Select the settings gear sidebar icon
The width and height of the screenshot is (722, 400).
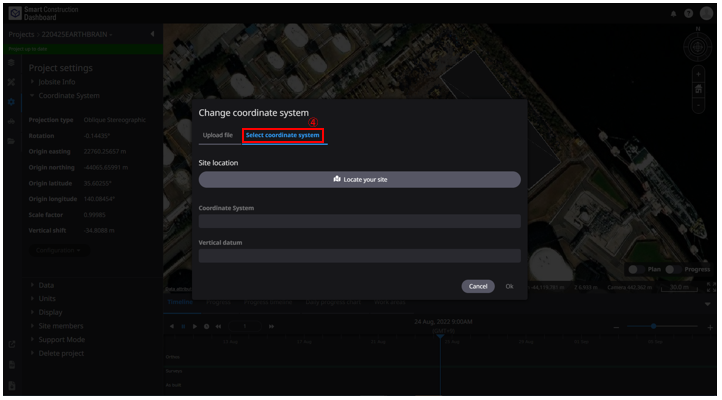[x=11, y=102]
